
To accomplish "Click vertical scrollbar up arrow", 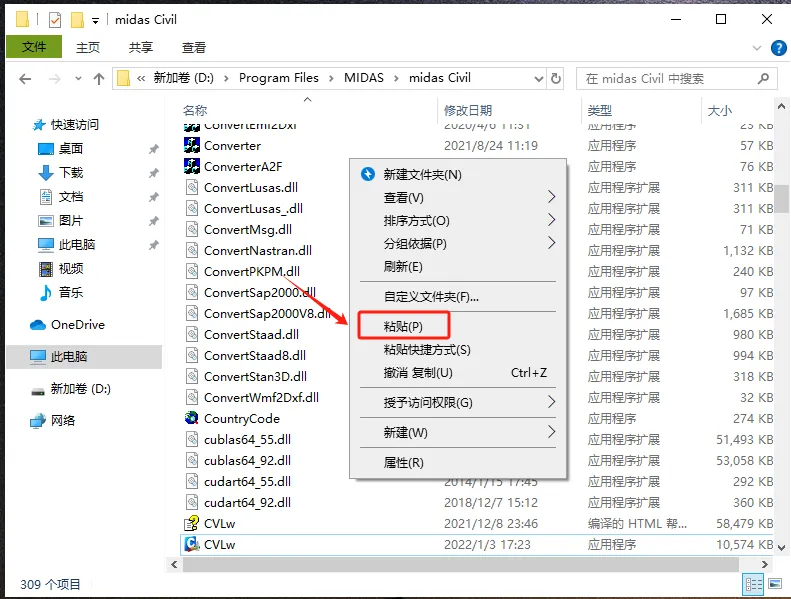I will pos(781,106).
